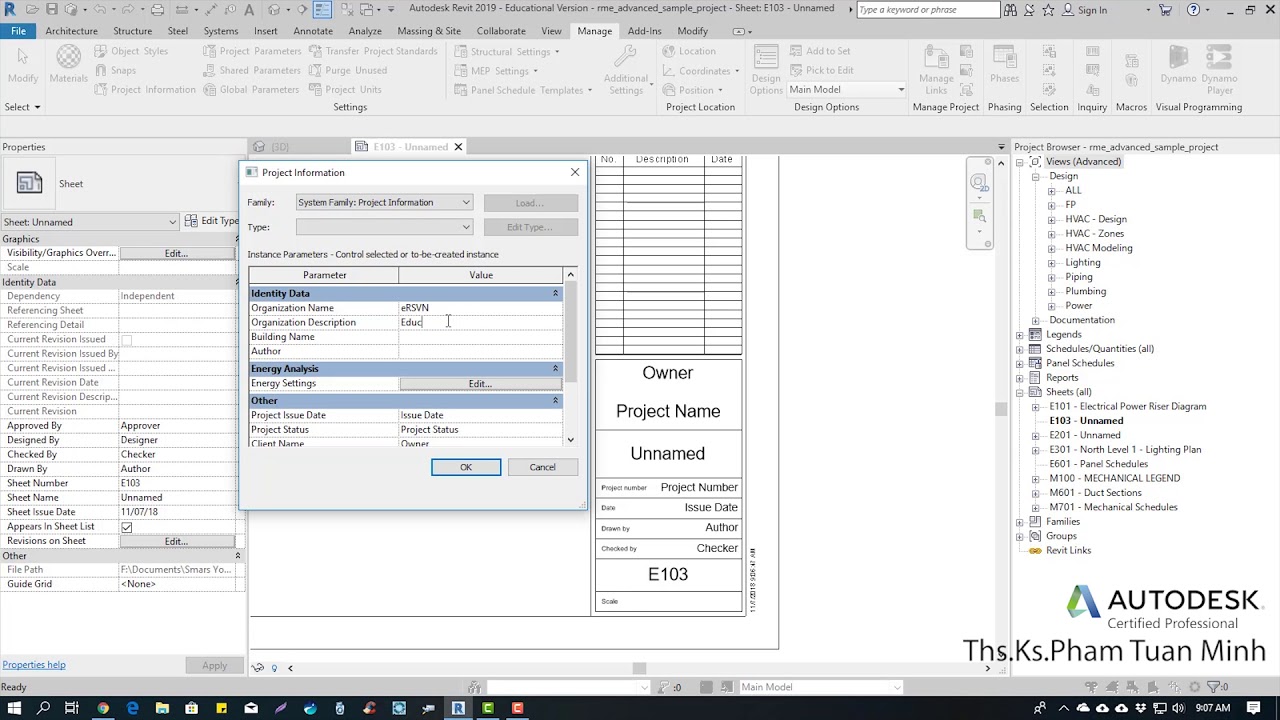Screen dimensions: 1280x720
Task: Open Project Units settings
Action: tap(345, 89)
